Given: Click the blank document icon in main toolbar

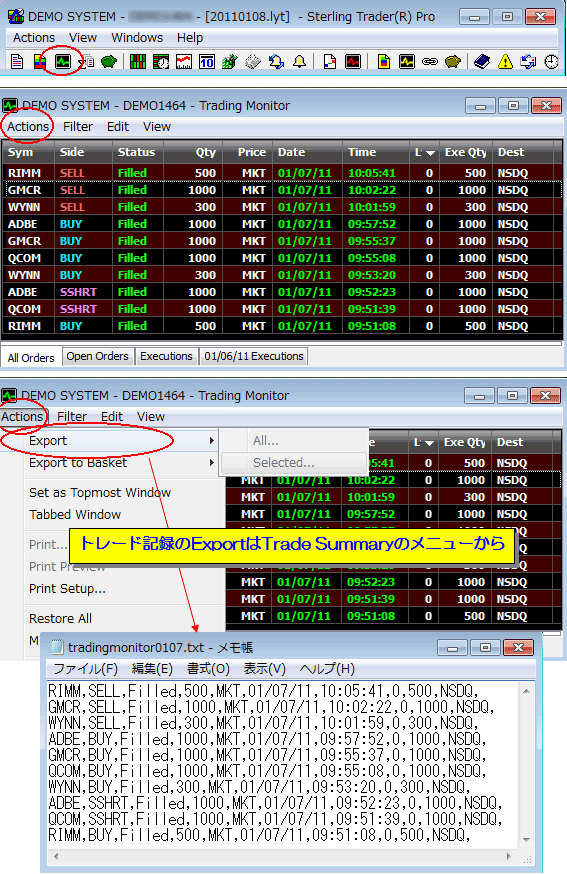Looking at the screenshot, I should point(17,61).
